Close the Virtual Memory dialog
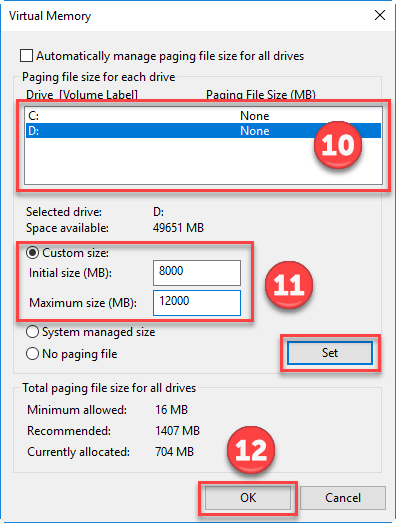 coord(380,15)
